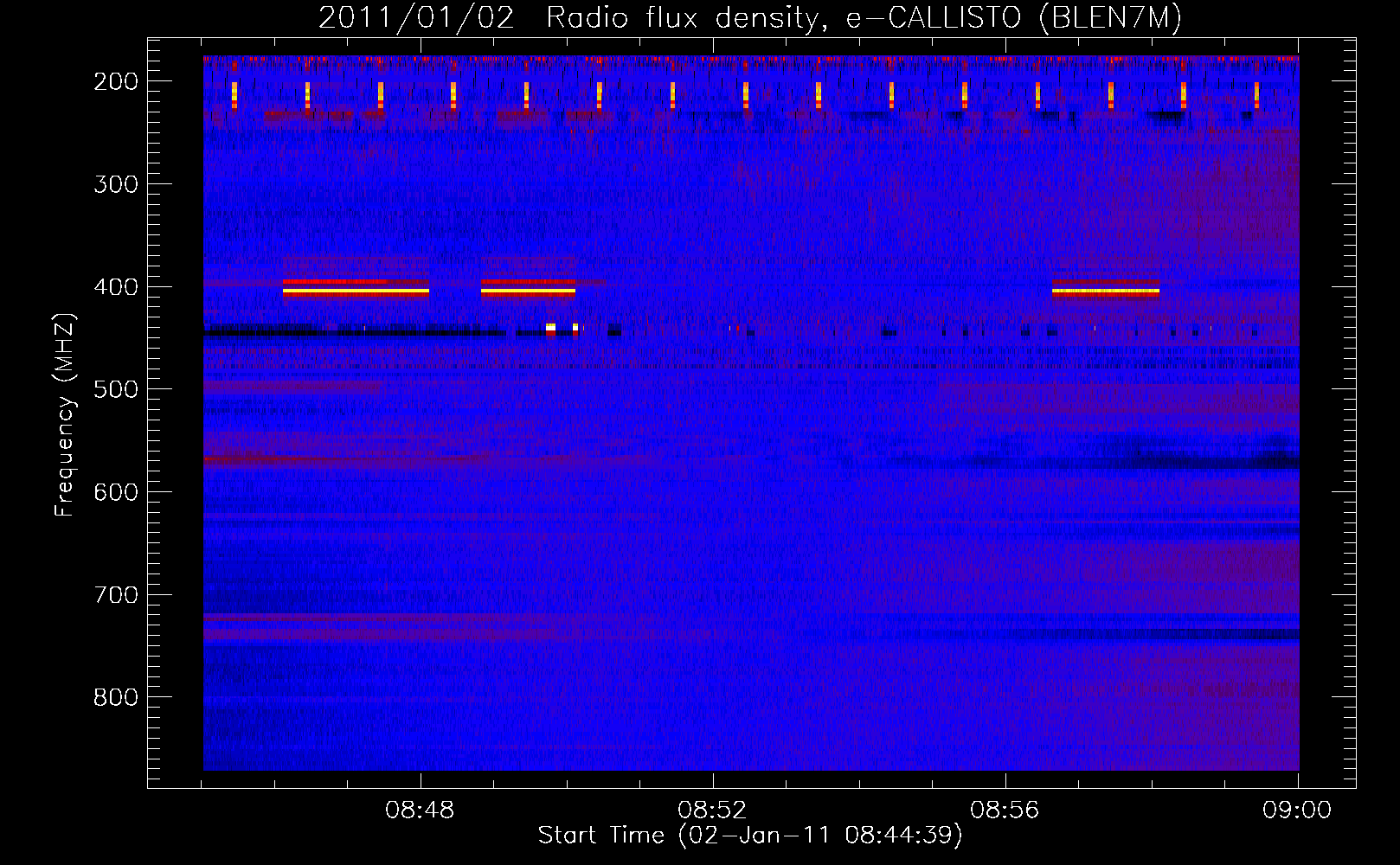Click the "Frequency (MHZ)" axis label
Screen dimensions: 1400x865
[66, 414]
